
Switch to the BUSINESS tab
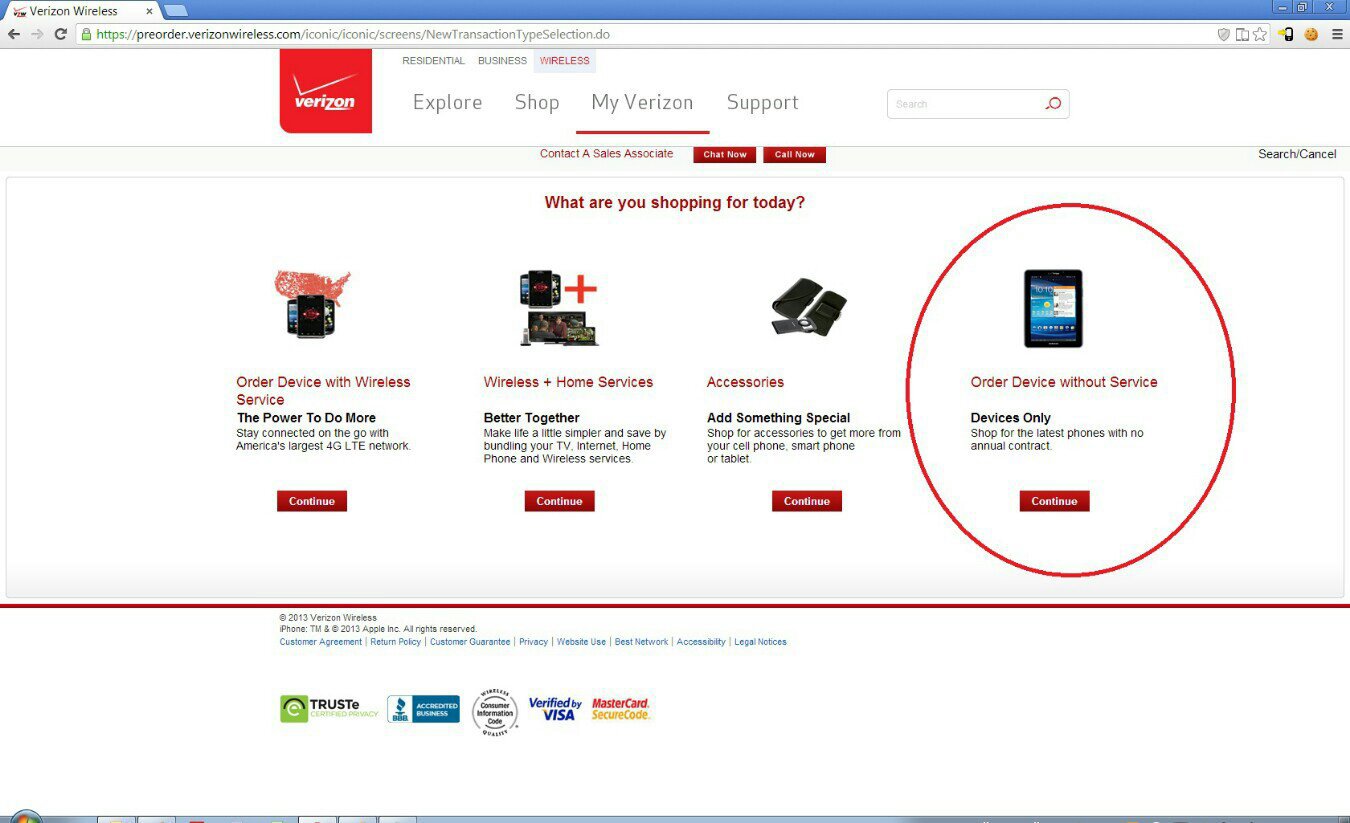502,61
